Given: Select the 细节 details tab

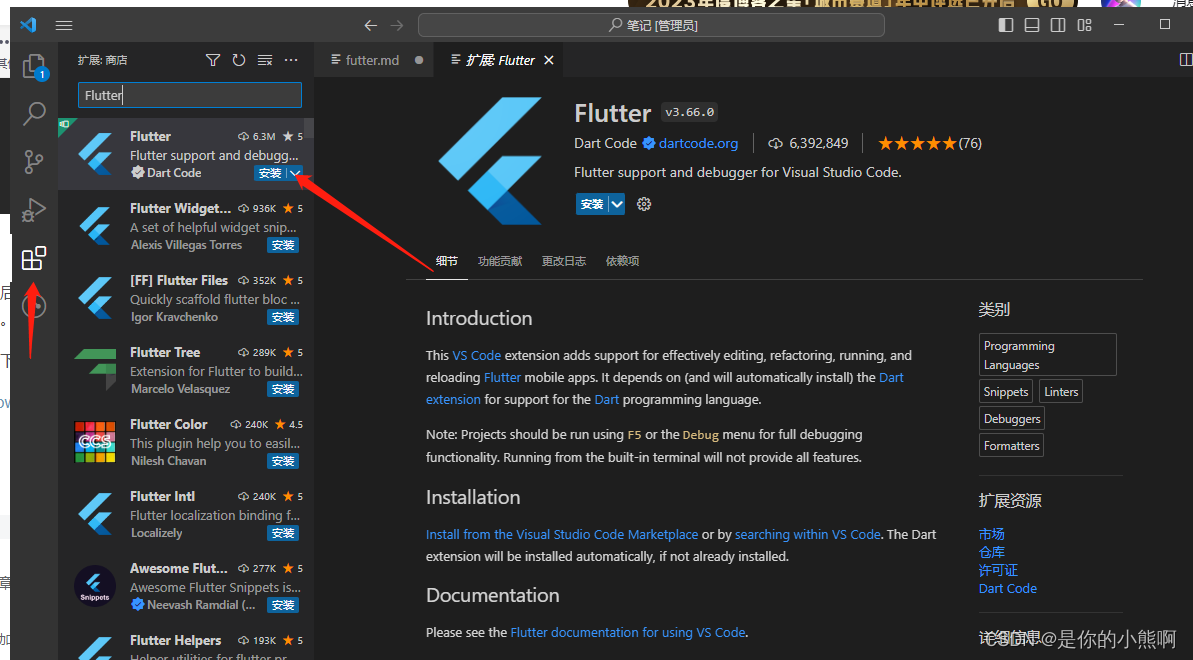Looking at the screenshot, I should pyautogui.click(x=447, y=261).
